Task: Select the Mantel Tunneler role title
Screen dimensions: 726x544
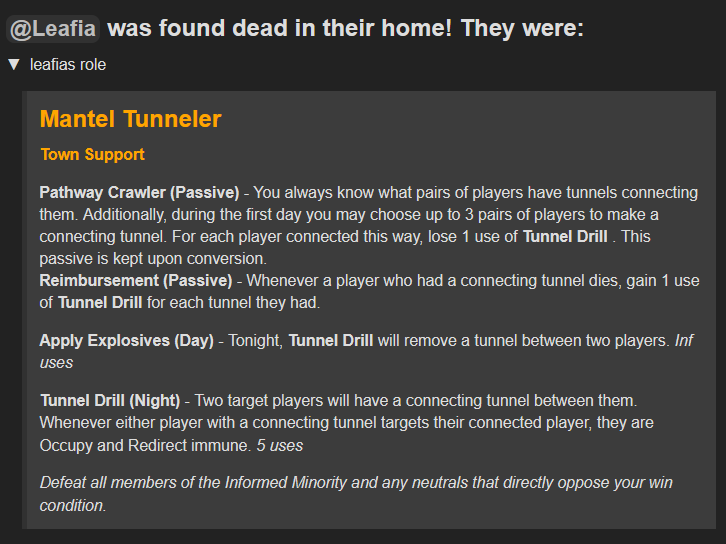Action: point(131,119)
